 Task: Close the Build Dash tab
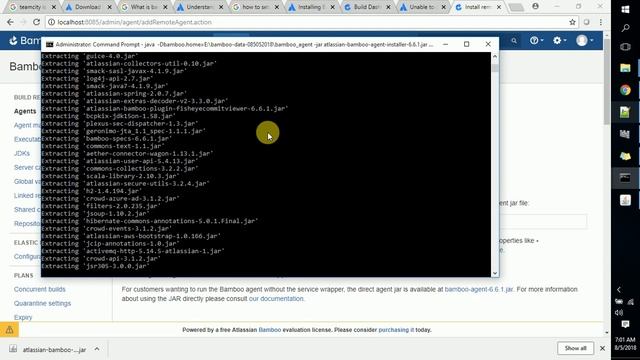[388, 7]
